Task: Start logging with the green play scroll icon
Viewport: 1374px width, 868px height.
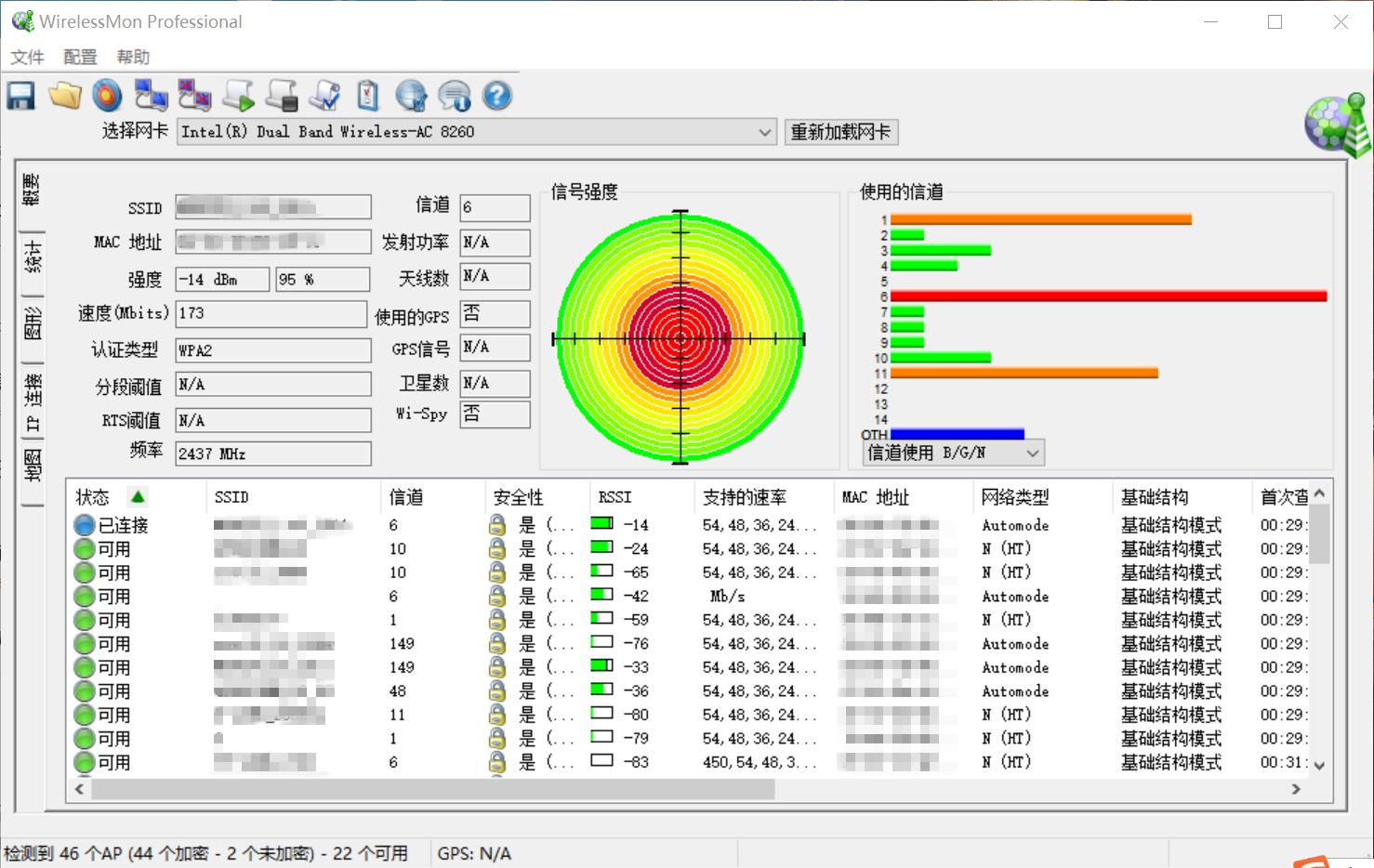Action: coord(239,96)
